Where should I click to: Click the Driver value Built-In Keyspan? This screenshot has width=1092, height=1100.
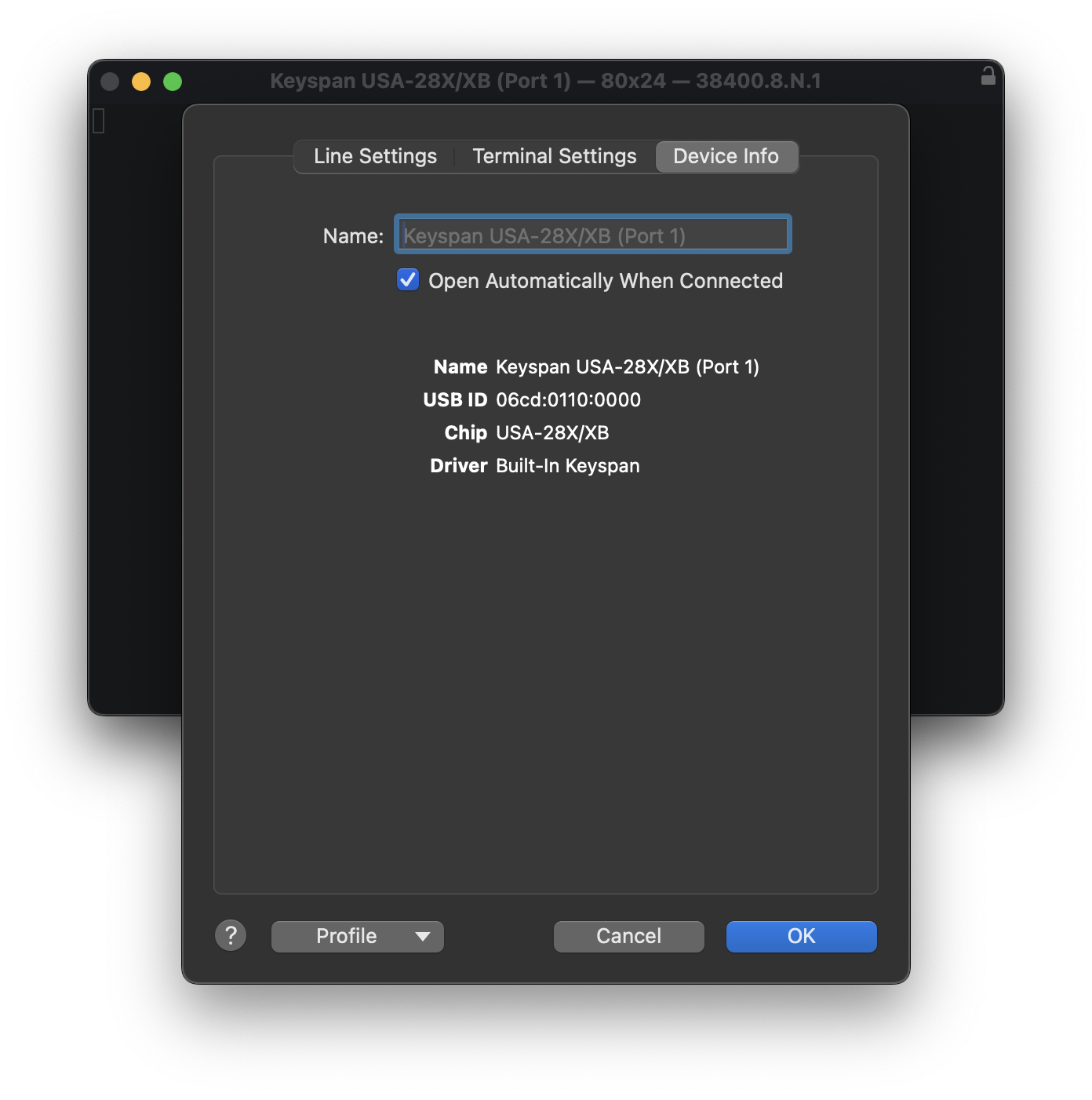[567, 466]
